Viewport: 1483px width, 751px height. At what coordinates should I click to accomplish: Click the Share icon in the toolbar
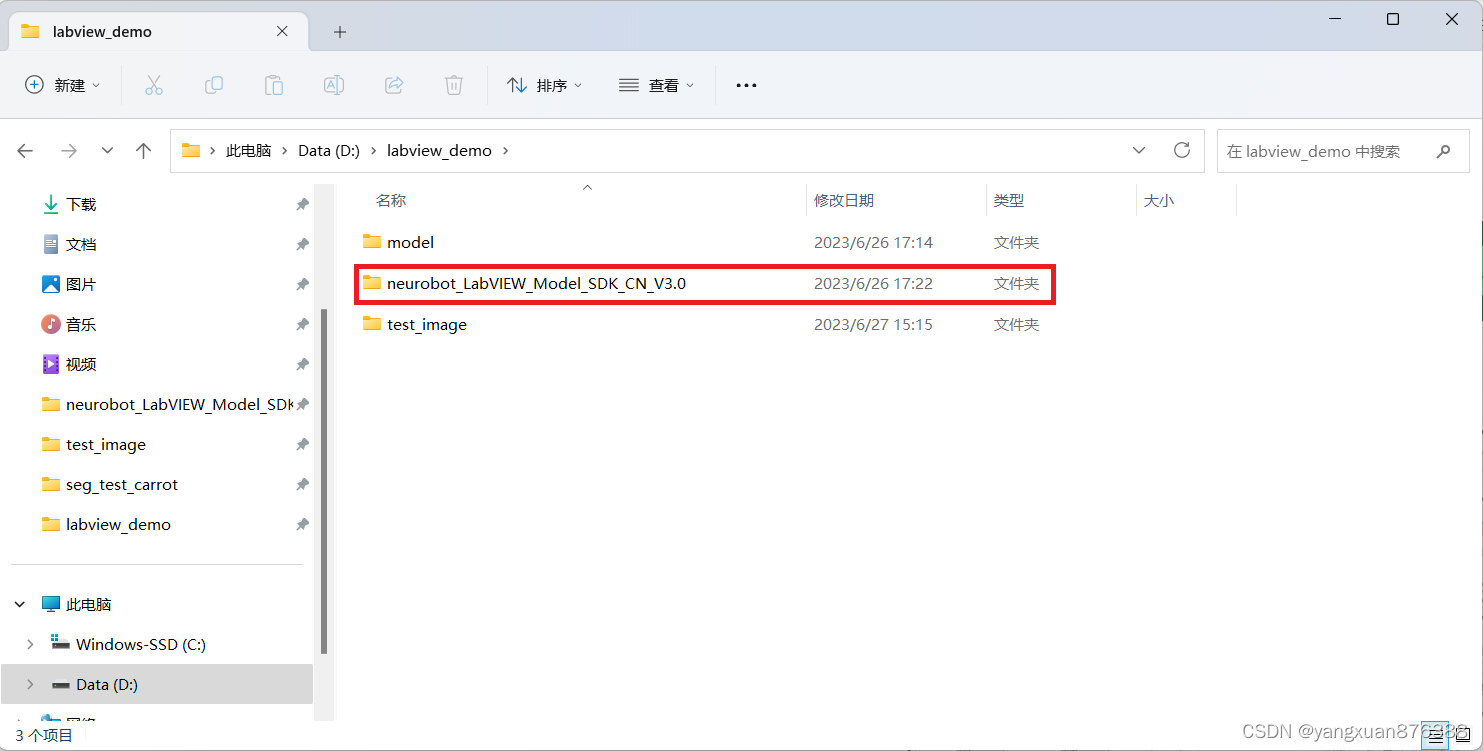click(393, 85)
